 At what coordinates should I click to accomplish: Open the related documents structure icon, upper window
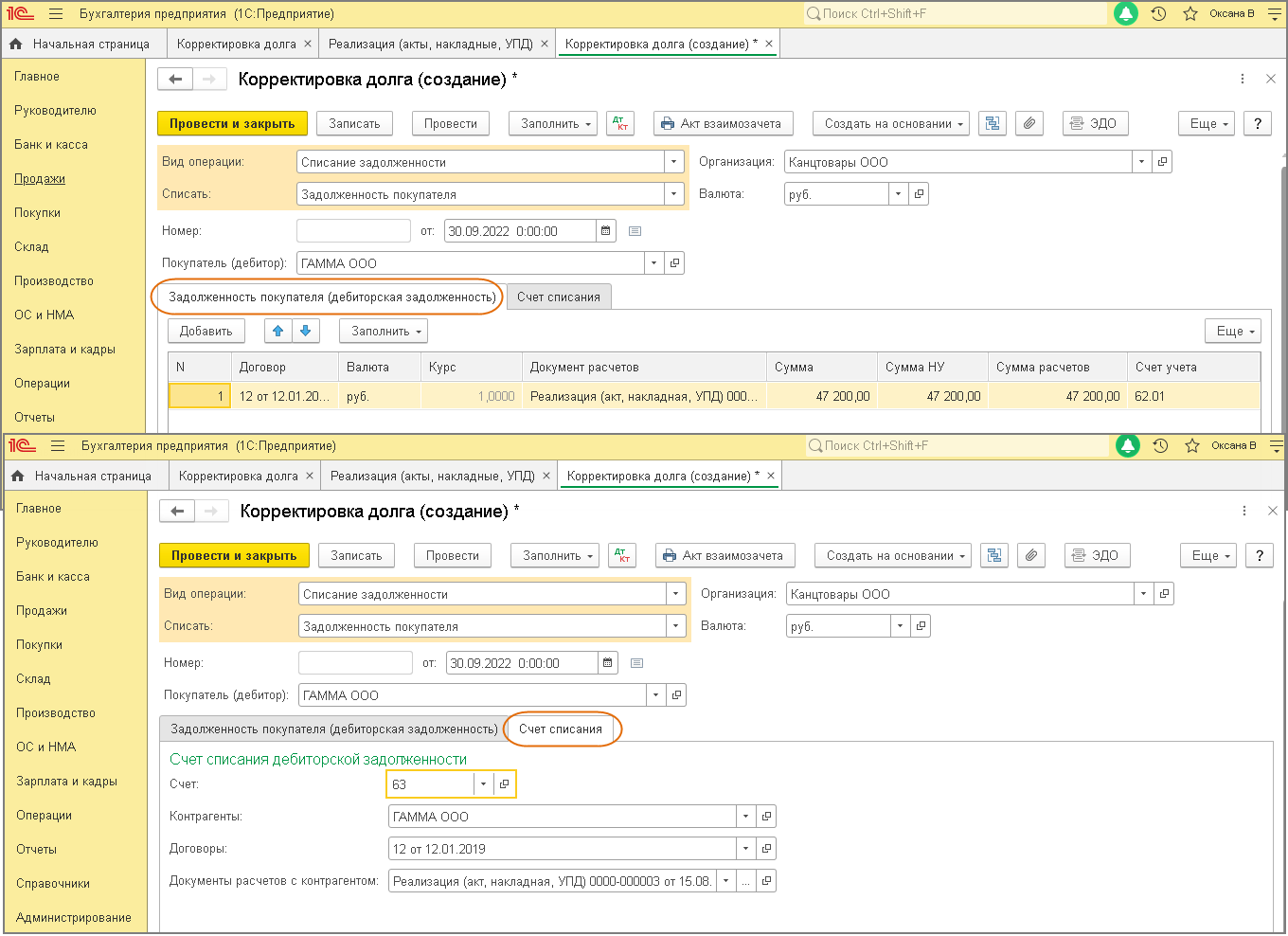[993, 124]
